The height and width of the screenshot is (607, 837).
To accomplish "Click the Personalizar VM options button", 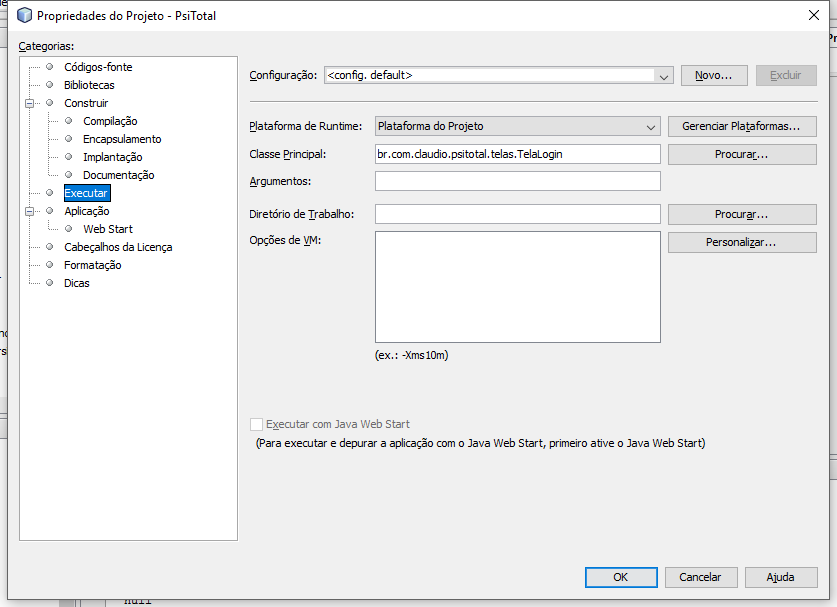I will click(742, 242).
